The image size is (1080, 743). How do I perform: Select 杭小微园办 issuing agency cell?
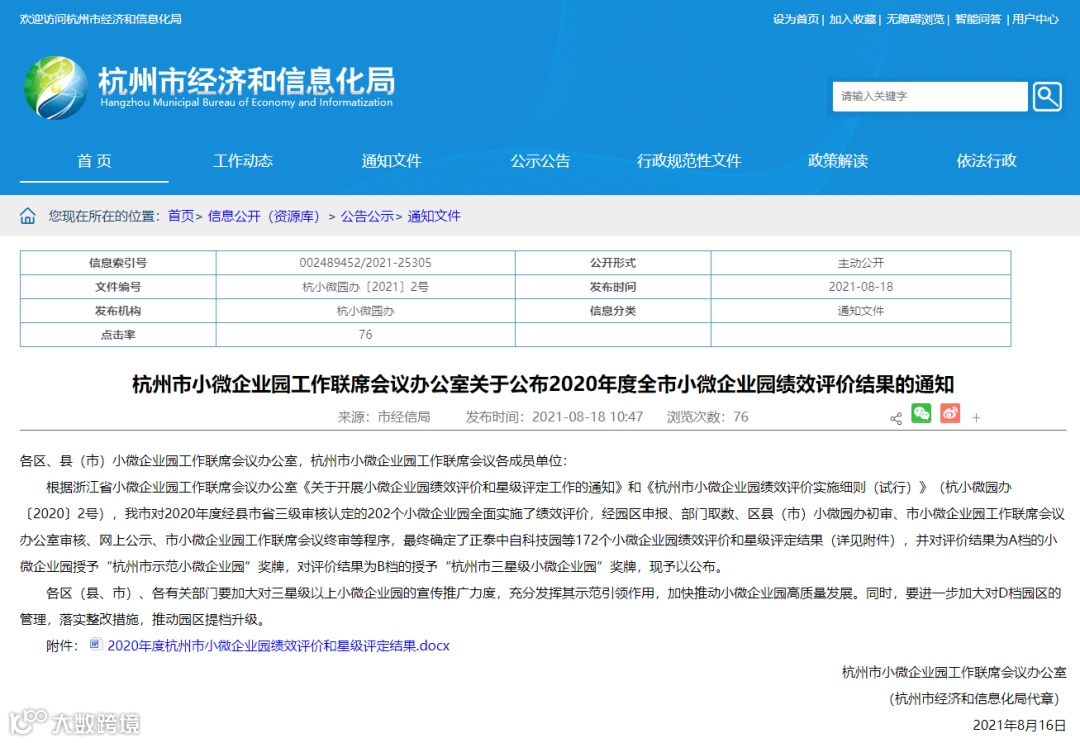(x=365, y=311)
